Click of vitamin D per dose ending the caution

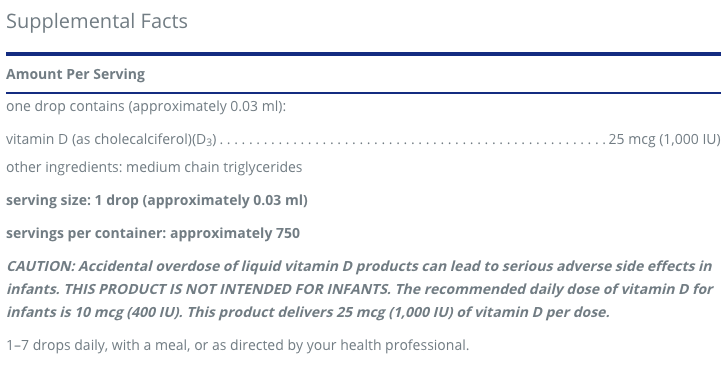click(x=533, y=312)
